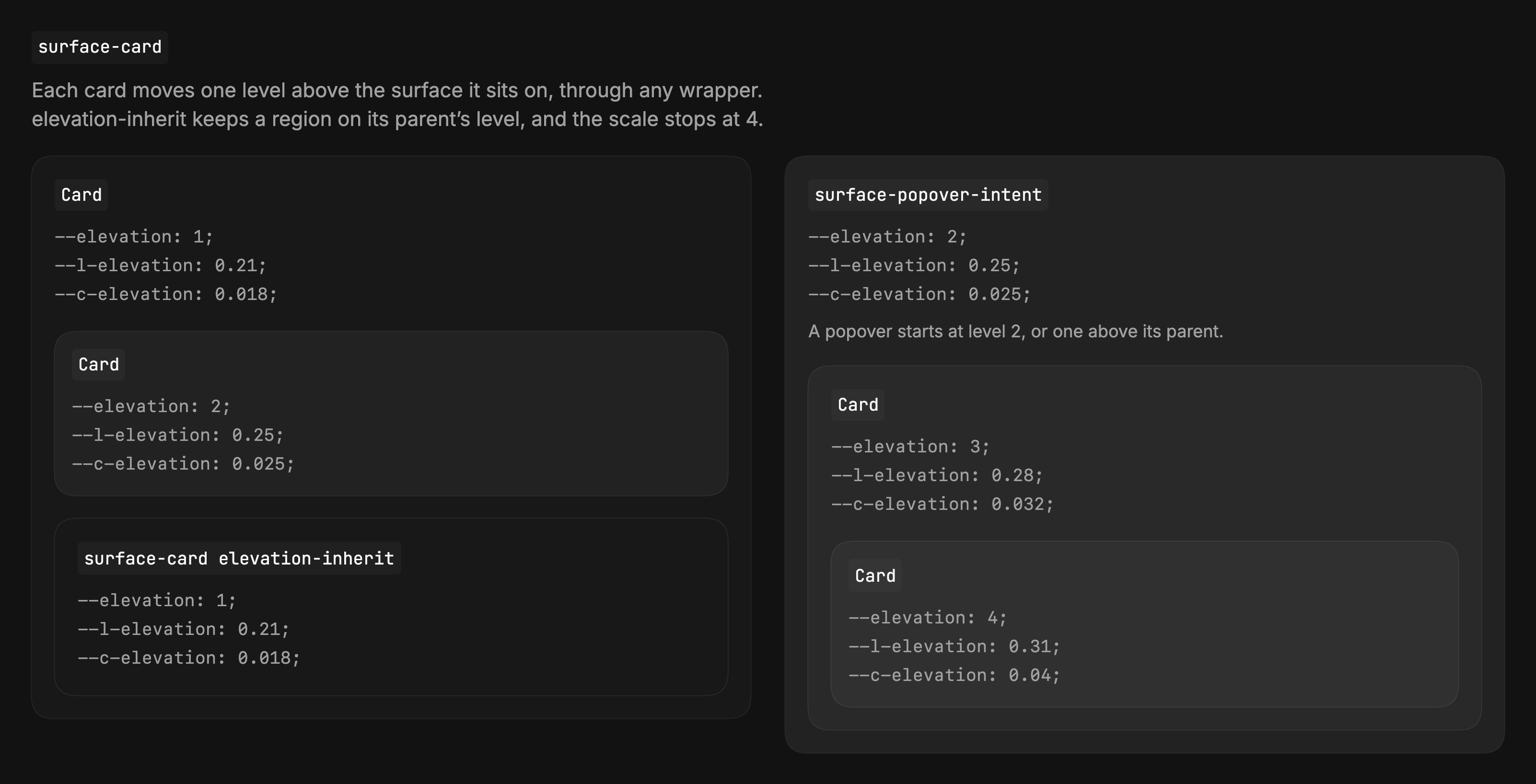This screenshot has height=784, width=1536.
Task: Click the "--elevation: 3;" line
Action: tap(910, 447)
